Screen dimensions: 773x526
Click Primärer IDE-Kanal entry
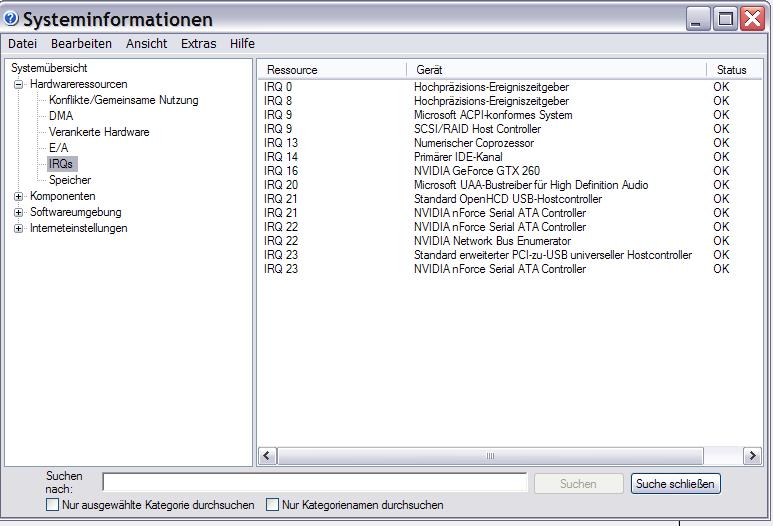(x=458, y=157)
